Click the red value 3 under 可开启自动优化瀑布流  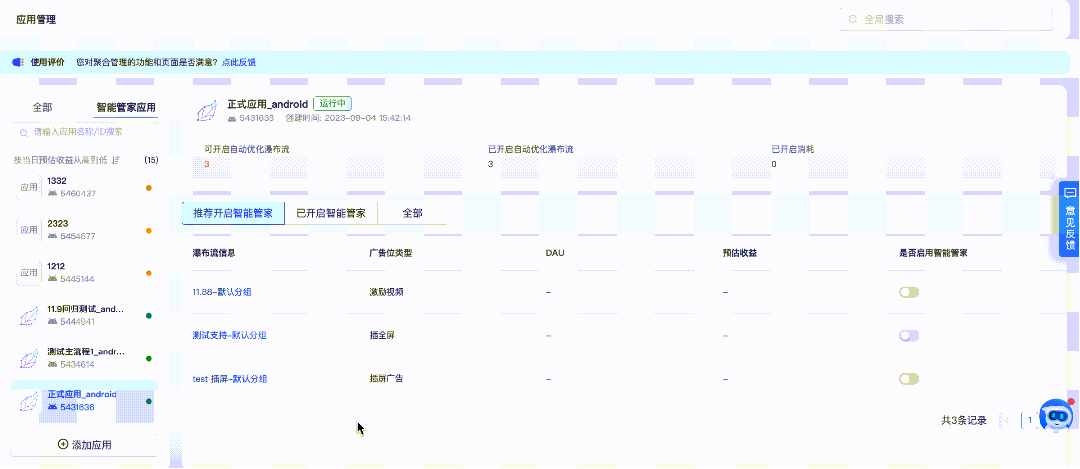tap(206, 164)
